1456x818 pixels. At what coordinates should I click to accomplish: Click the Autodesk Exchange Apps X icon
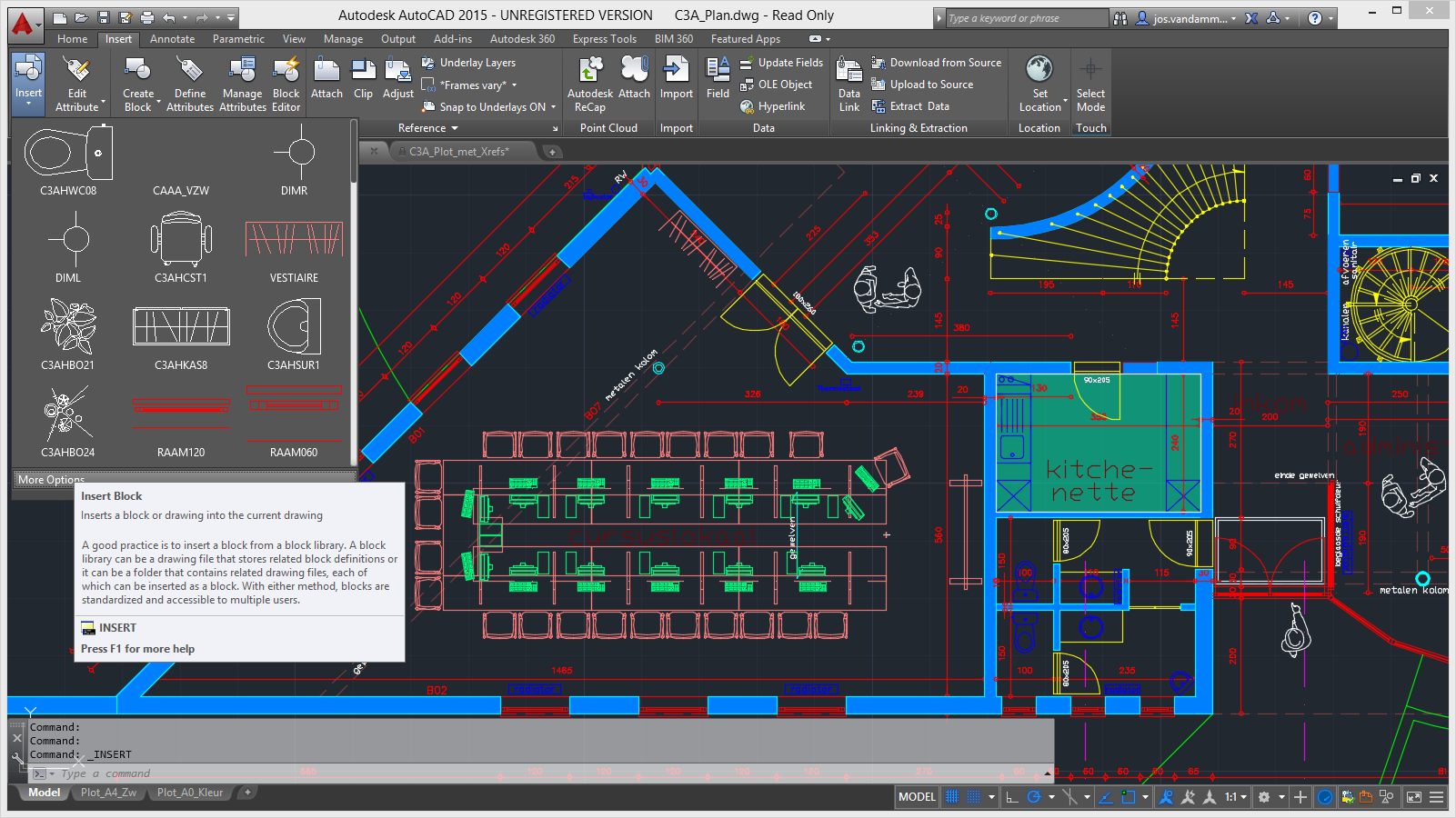(1251, 18)
